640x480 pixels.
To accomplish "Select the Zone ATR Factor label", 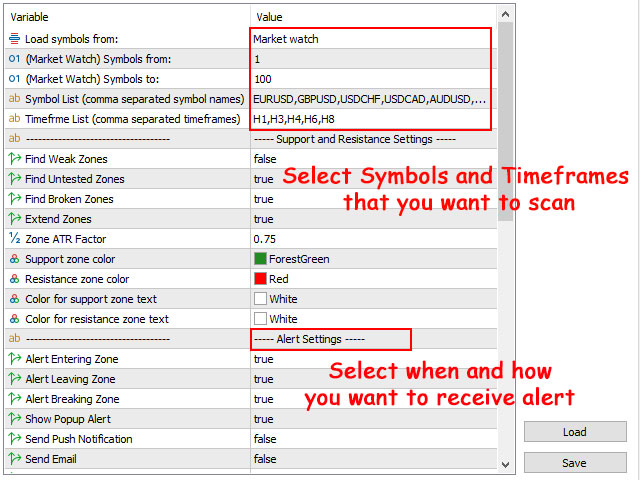I will (x=66, y=239).
